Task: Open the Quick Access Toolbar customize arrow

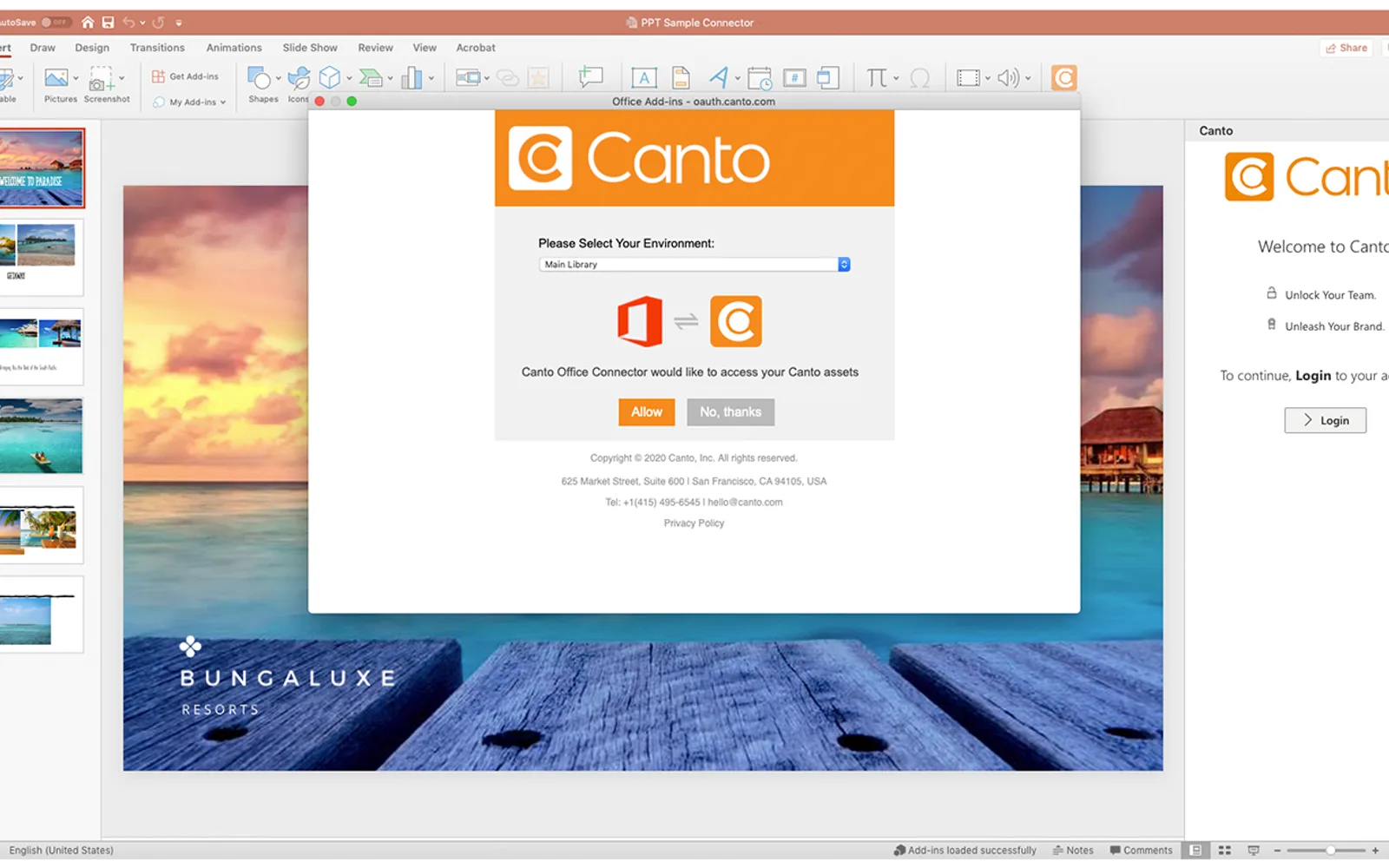Action: tap(179, 23)
